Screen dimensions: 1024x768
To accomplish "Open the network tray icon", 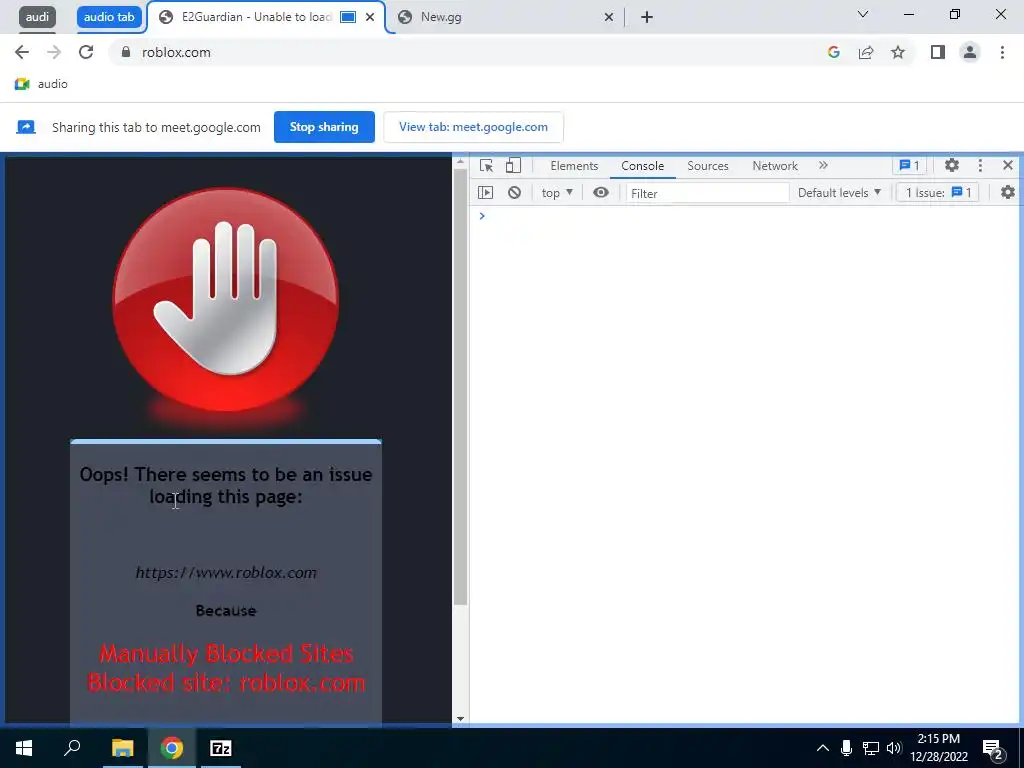I will coord(871,748).
